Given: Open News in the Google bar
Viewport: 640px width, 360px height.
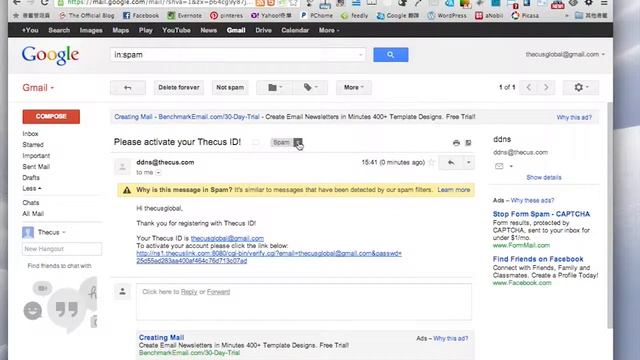Looking at the screenshot, I should (x=208, y=30).
